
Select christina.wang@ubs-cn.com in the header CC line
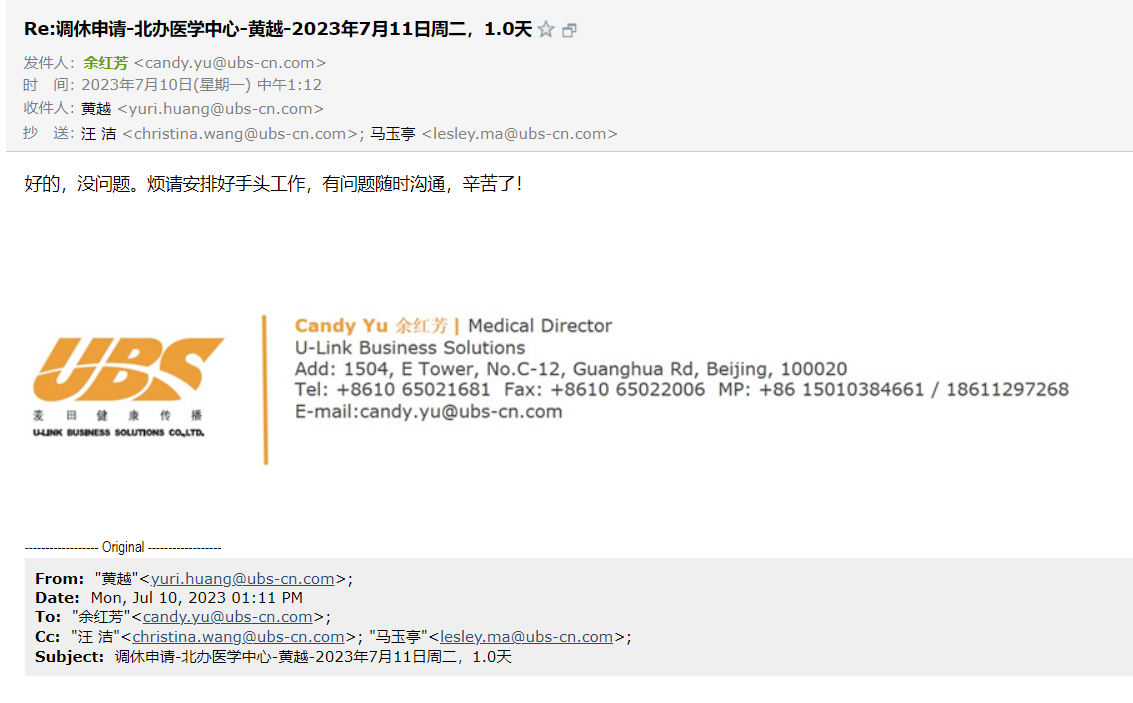pos(240,133)
